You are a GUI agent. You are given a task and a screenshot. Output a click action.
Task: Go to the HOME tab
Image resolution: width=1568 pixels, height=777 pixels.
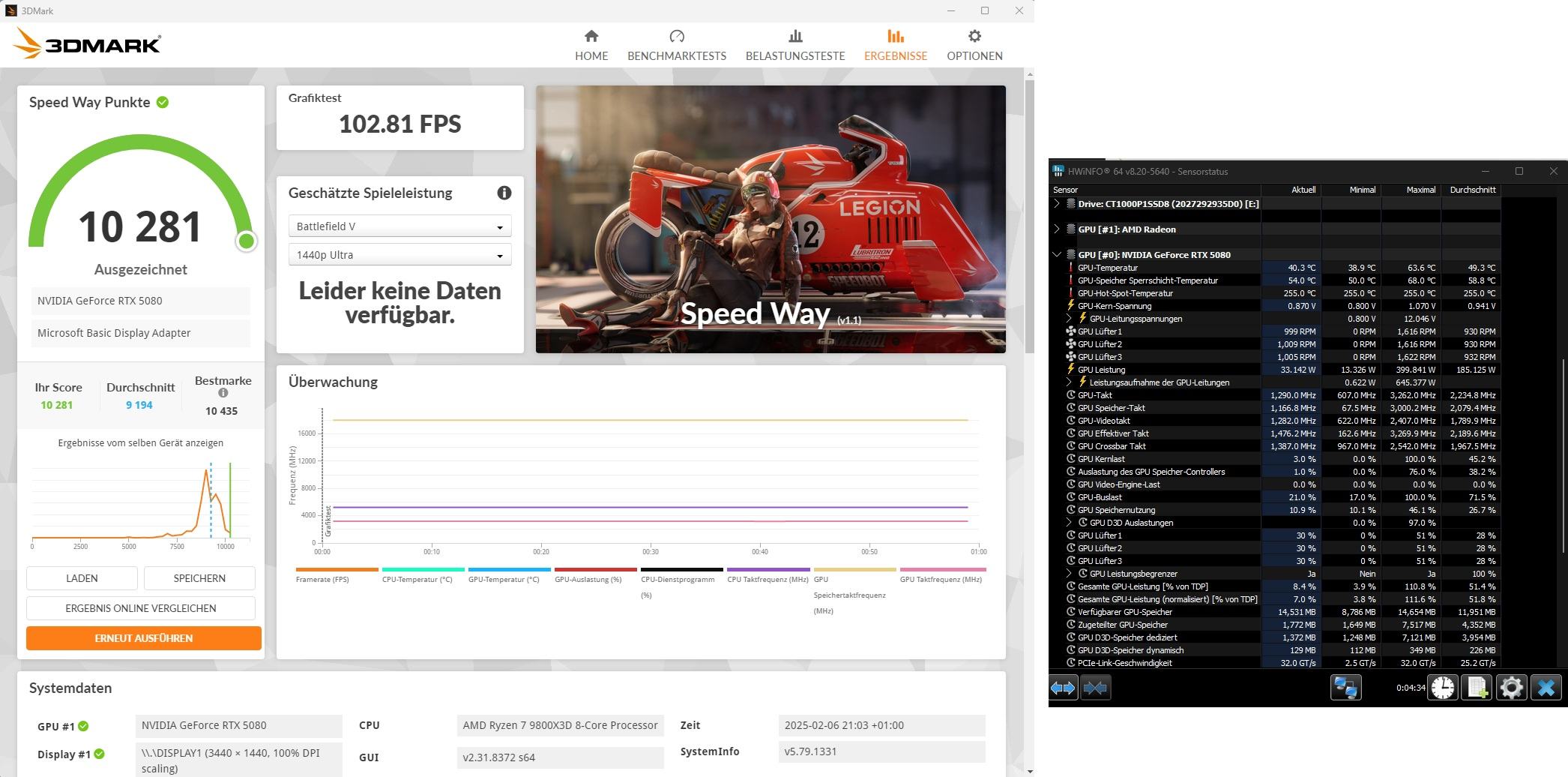[591, 45]
